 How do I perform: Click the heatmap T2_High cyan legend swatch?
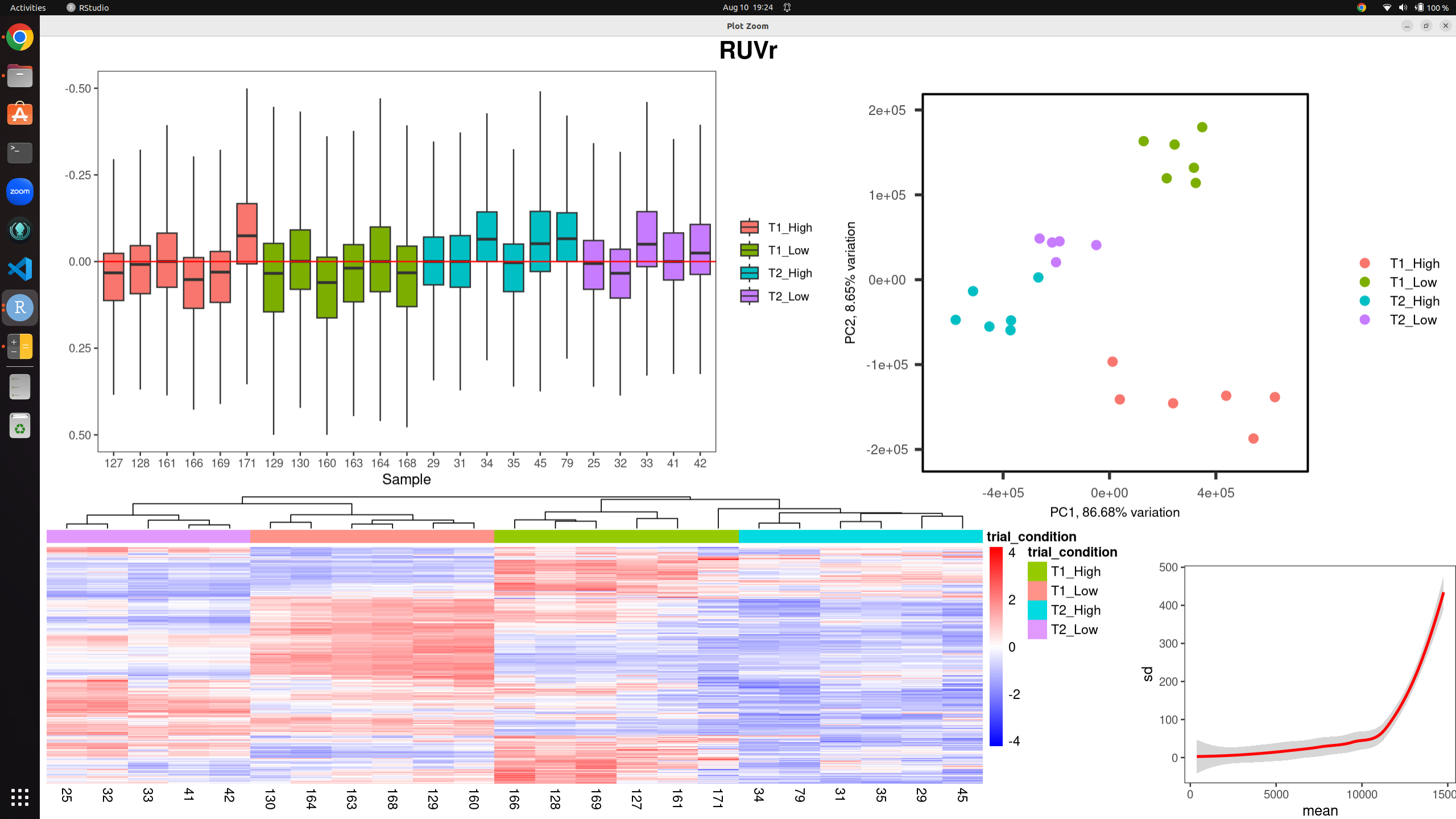pos(1037,610)
